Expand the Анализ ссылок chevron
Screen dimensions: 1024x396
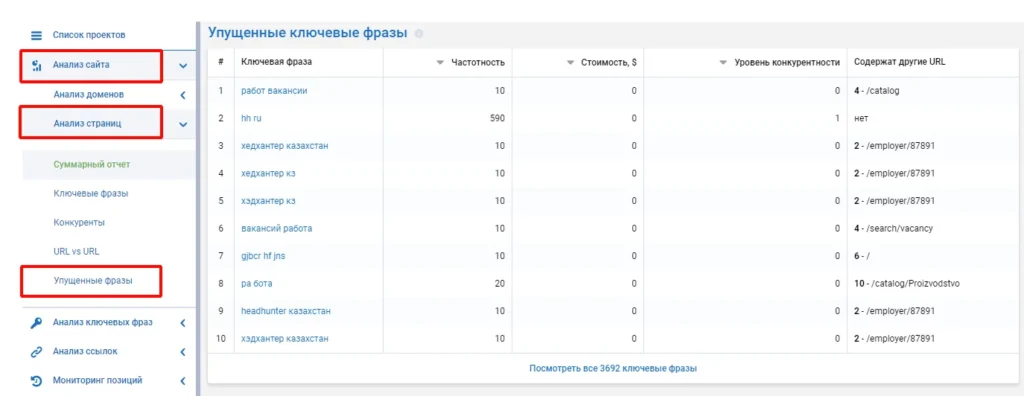[x=183, y=352]
